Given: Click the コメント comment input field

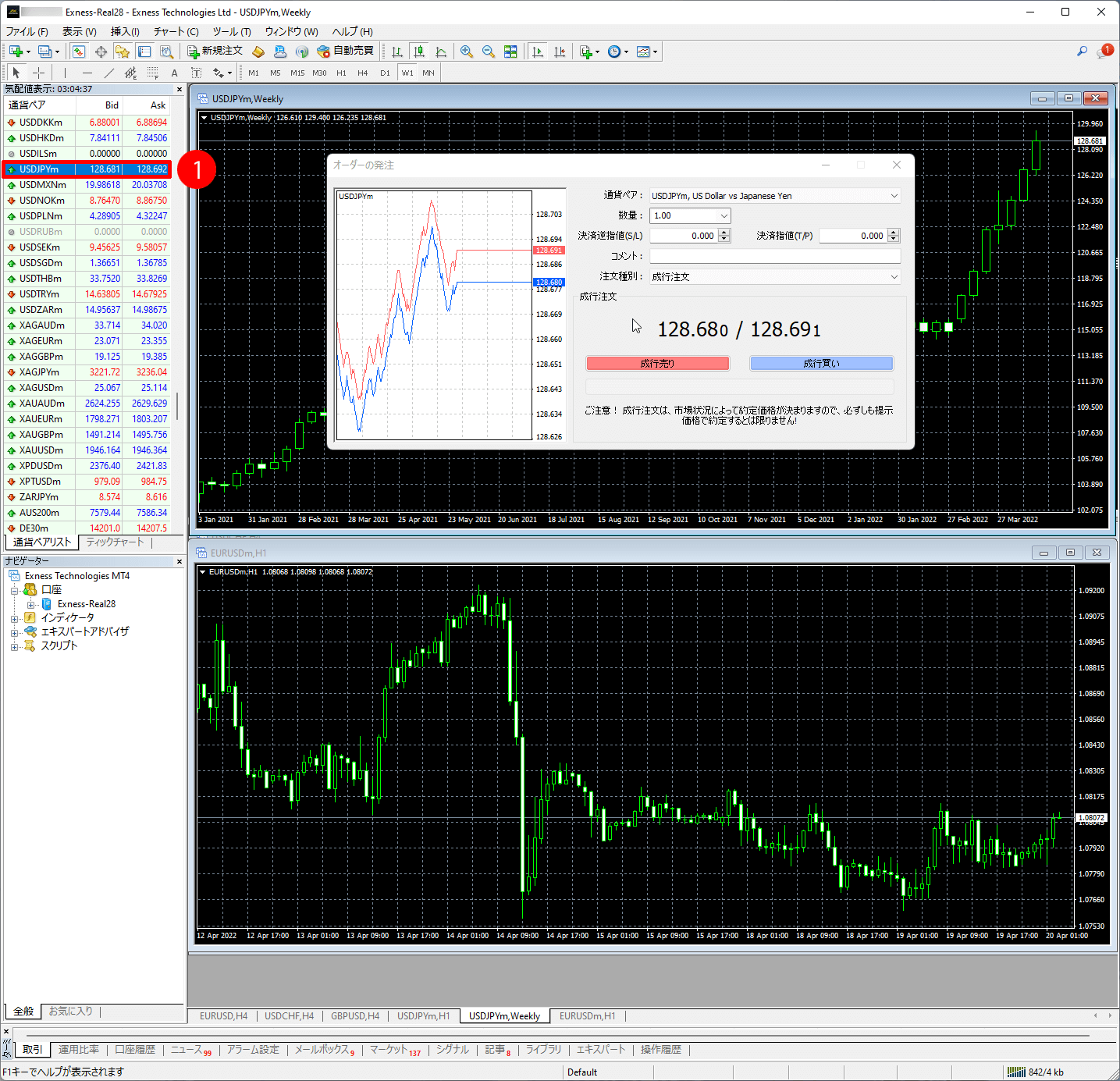Looking at the screenshot, I should [x=775, y=256].
